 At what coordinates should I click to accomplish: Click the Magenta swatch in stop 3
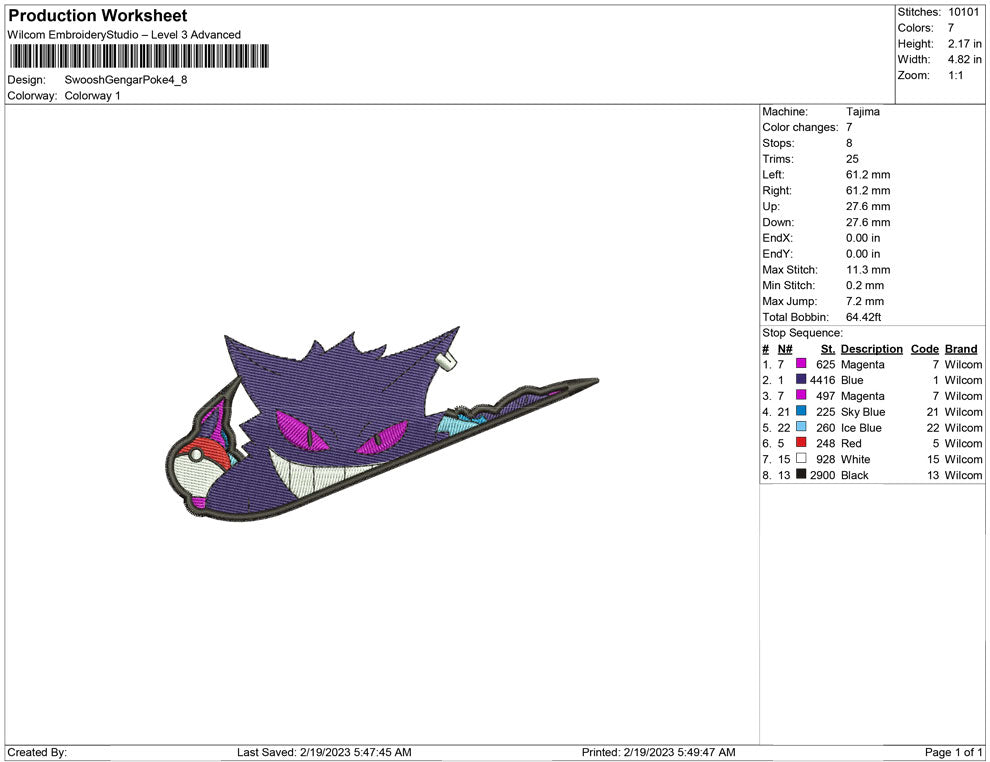801,395
